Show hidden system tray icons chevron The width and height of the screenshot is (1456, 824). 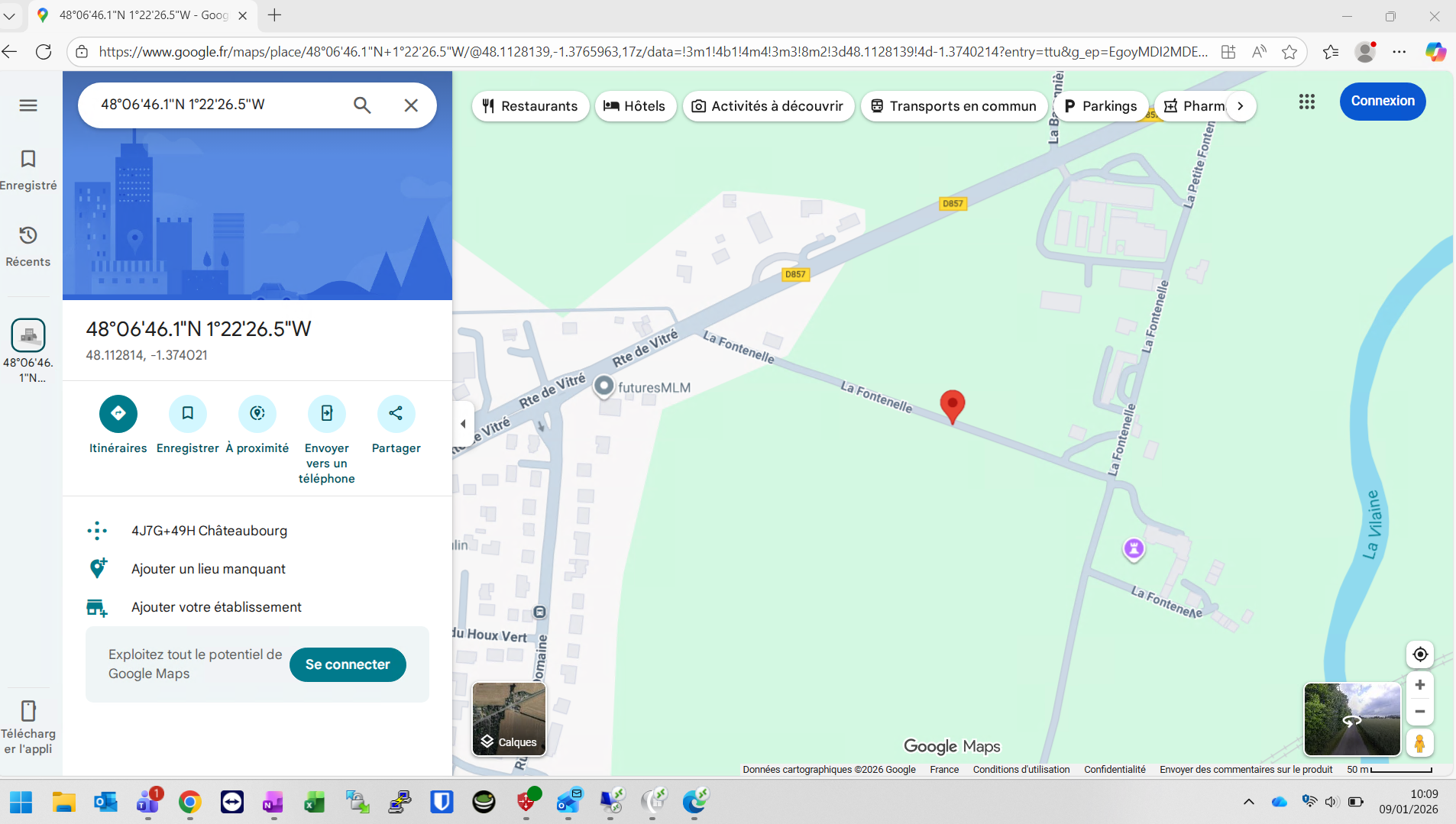click(x=1248, y=802)
